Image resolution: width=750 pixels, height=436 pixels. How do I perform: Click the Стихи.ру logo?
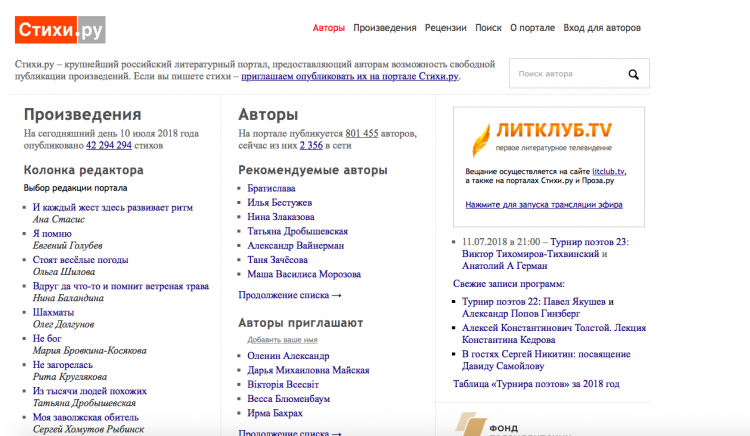(60, 30)
